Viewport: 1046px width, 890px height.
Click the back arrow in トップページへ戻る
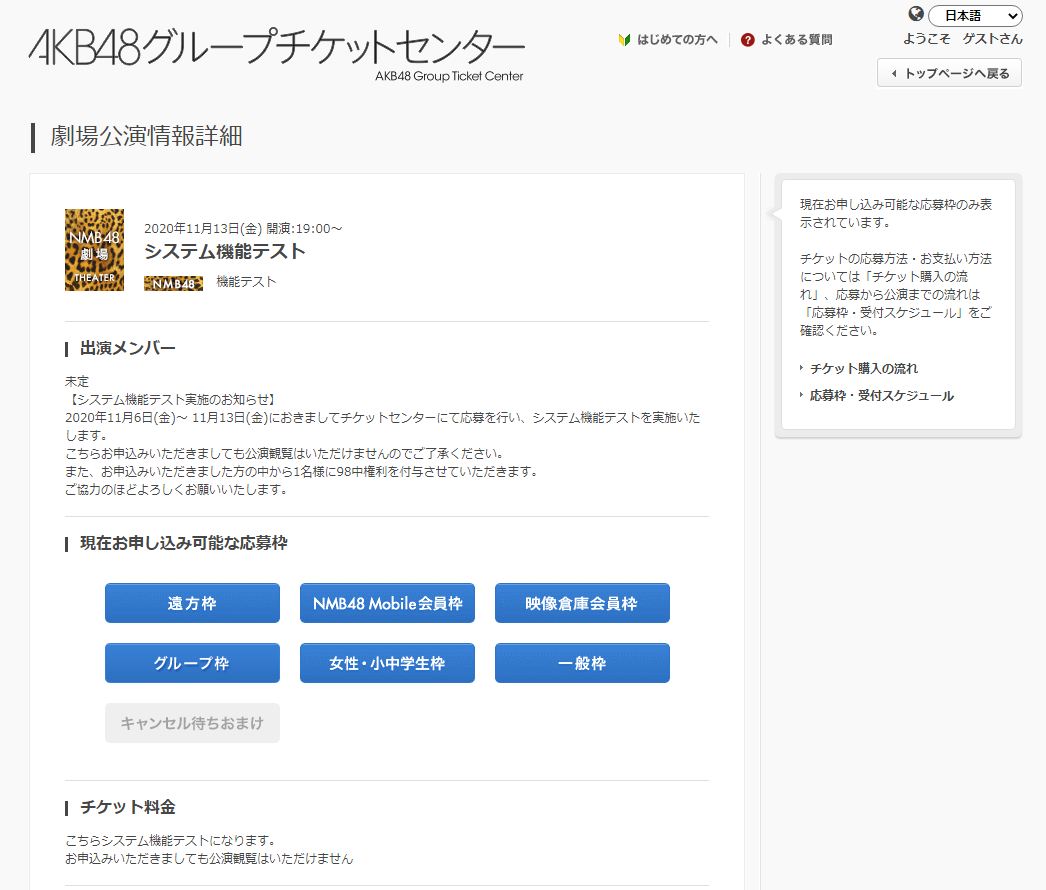point(894,73)
